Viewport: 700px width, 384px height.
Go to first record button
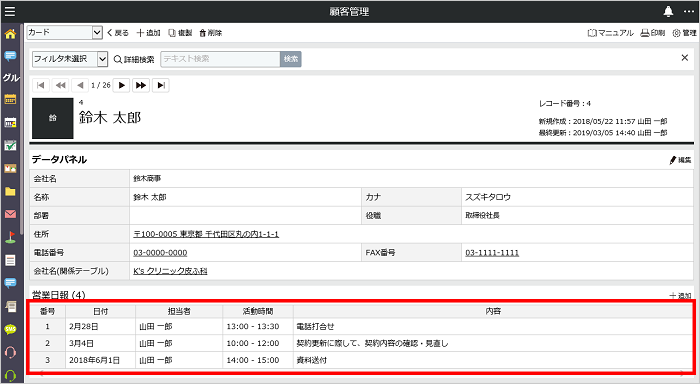(x=41, y=85)
